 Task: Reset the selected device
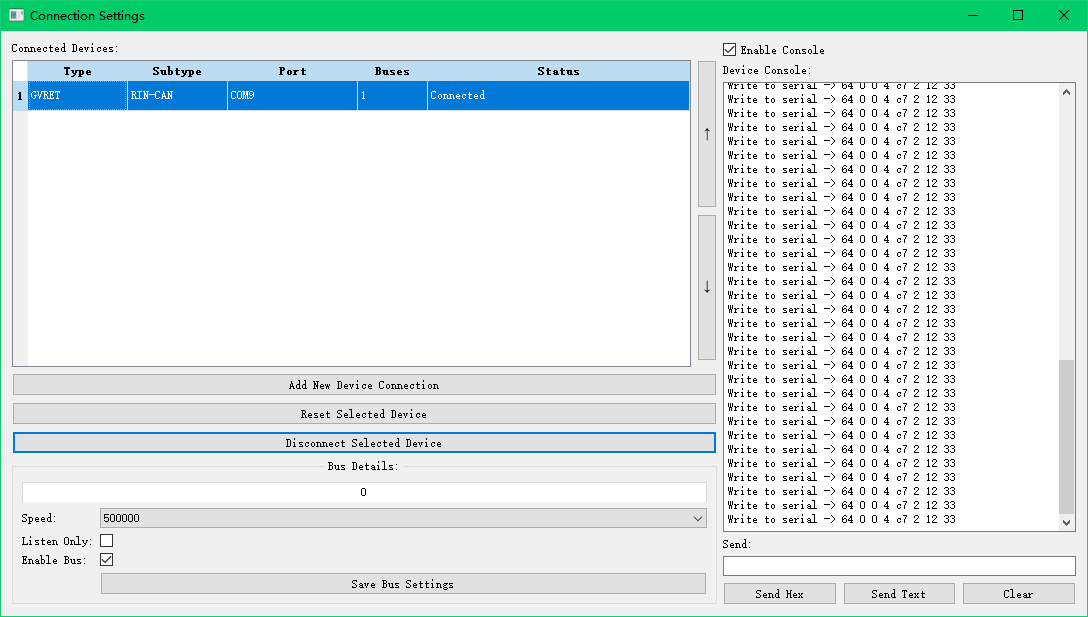coord(364,414)
